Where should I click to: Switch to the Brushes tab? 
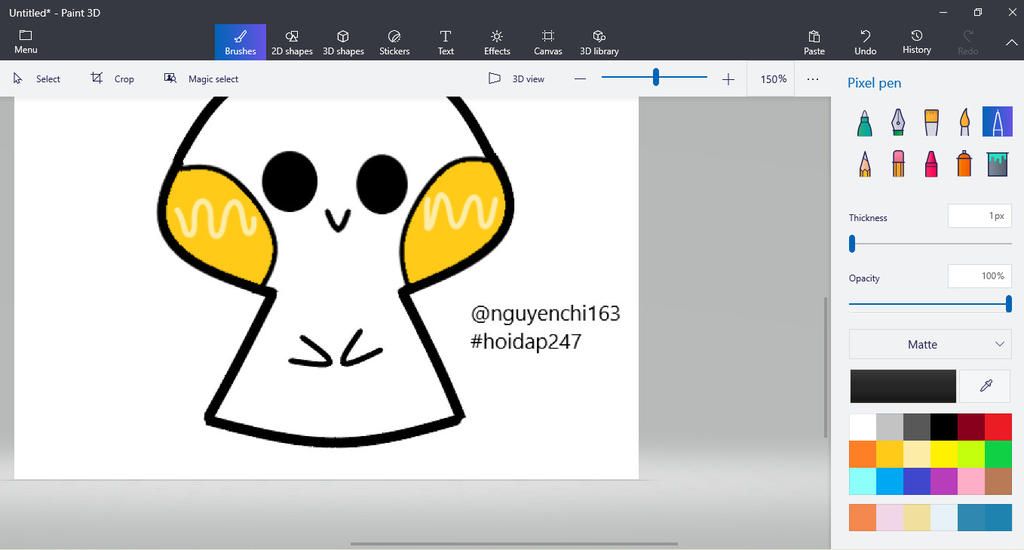240,42
